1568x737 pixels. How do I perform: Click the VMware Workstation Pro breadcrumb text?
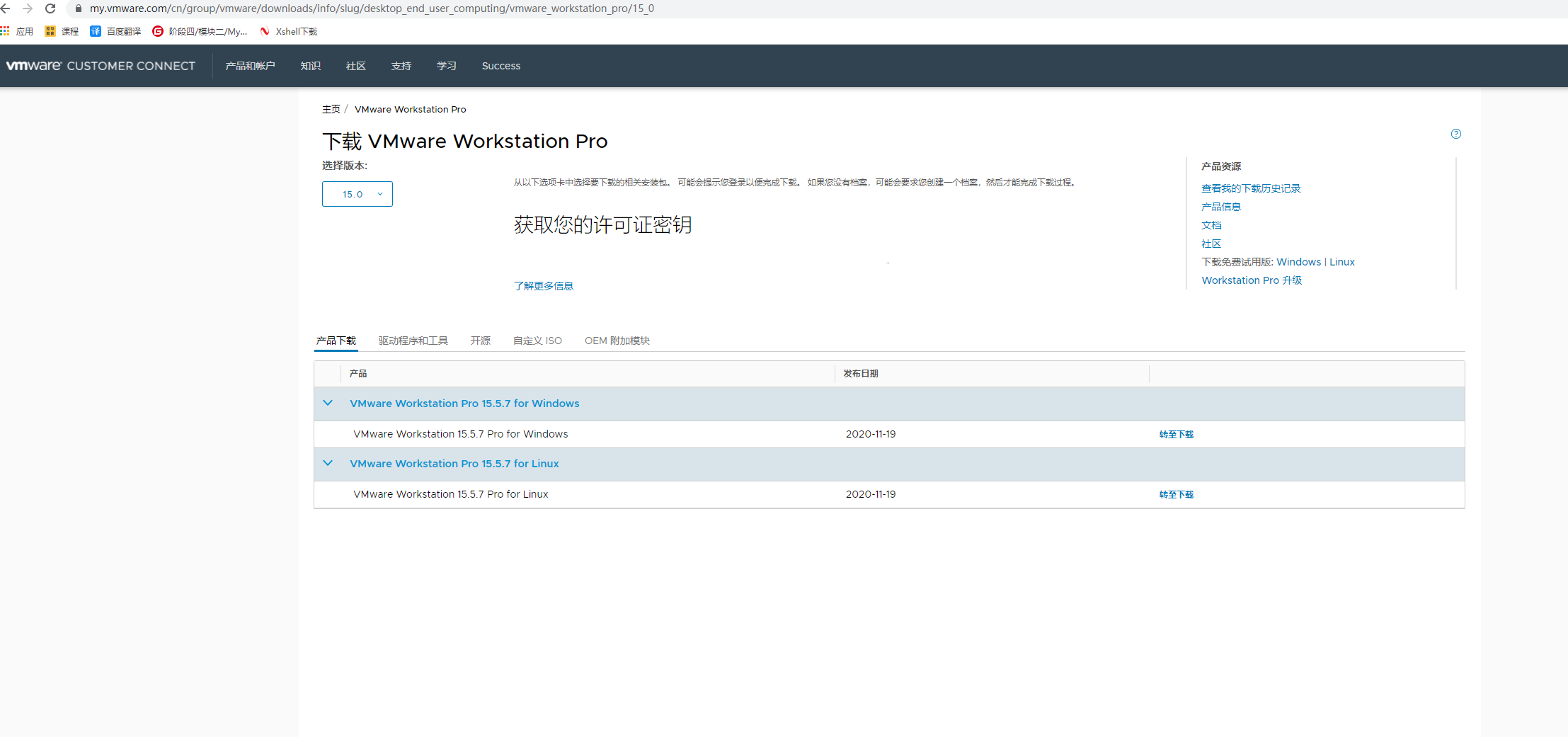coord(411,109)
